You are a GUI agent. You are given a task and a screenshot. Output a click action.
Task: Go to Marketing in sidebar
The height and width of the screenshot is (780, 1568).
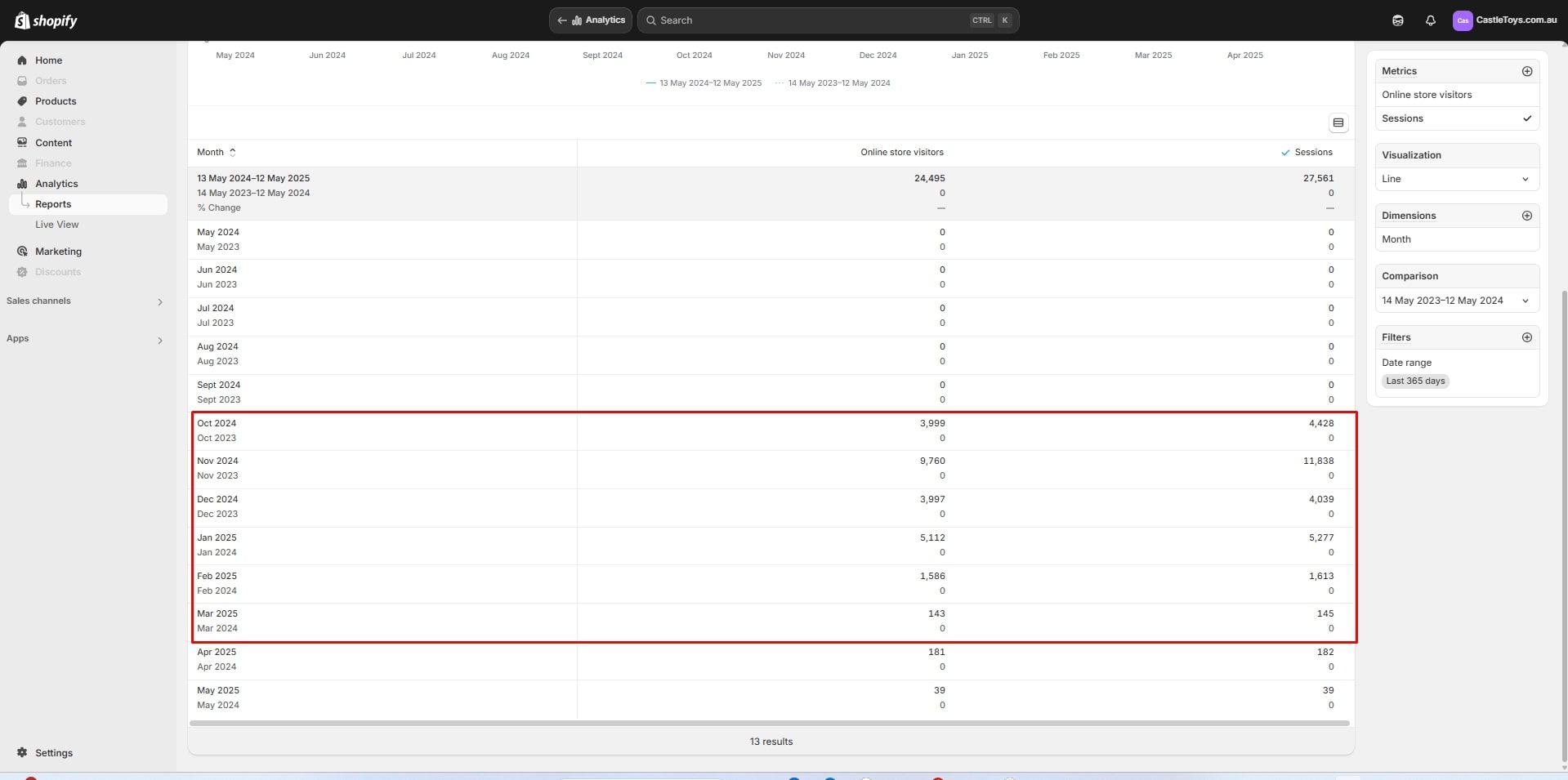pyautogui.click(x=58, y=252)
